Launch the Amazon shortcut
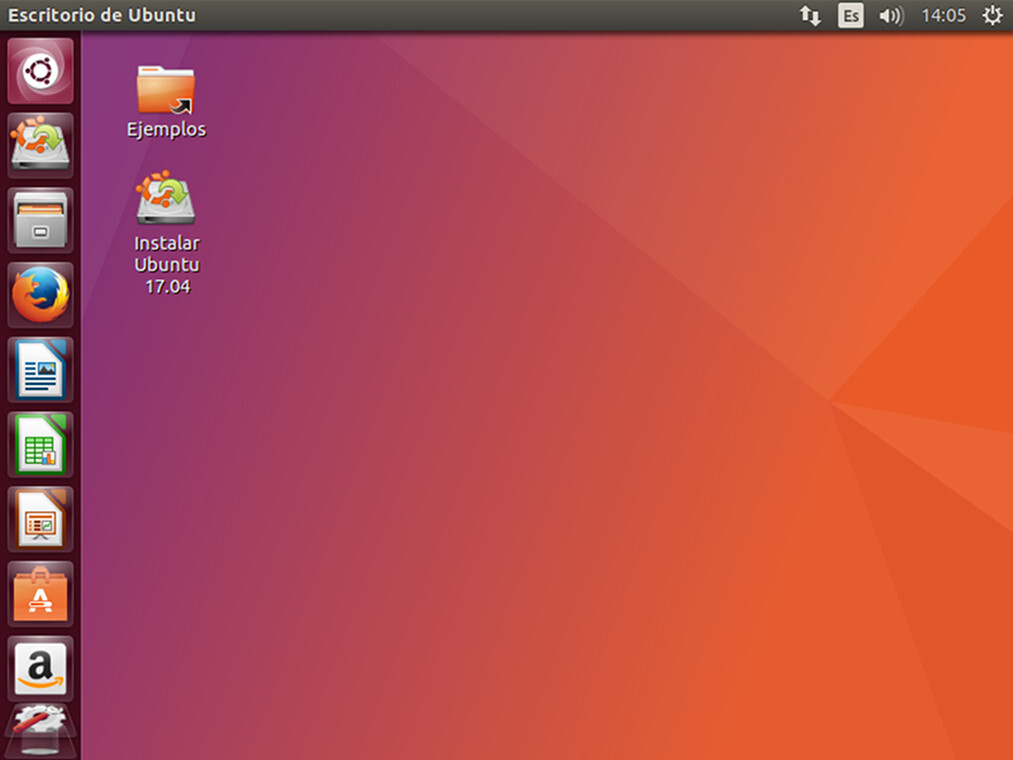The height and width of the screenshot is (760, 1013). [40, 669]
